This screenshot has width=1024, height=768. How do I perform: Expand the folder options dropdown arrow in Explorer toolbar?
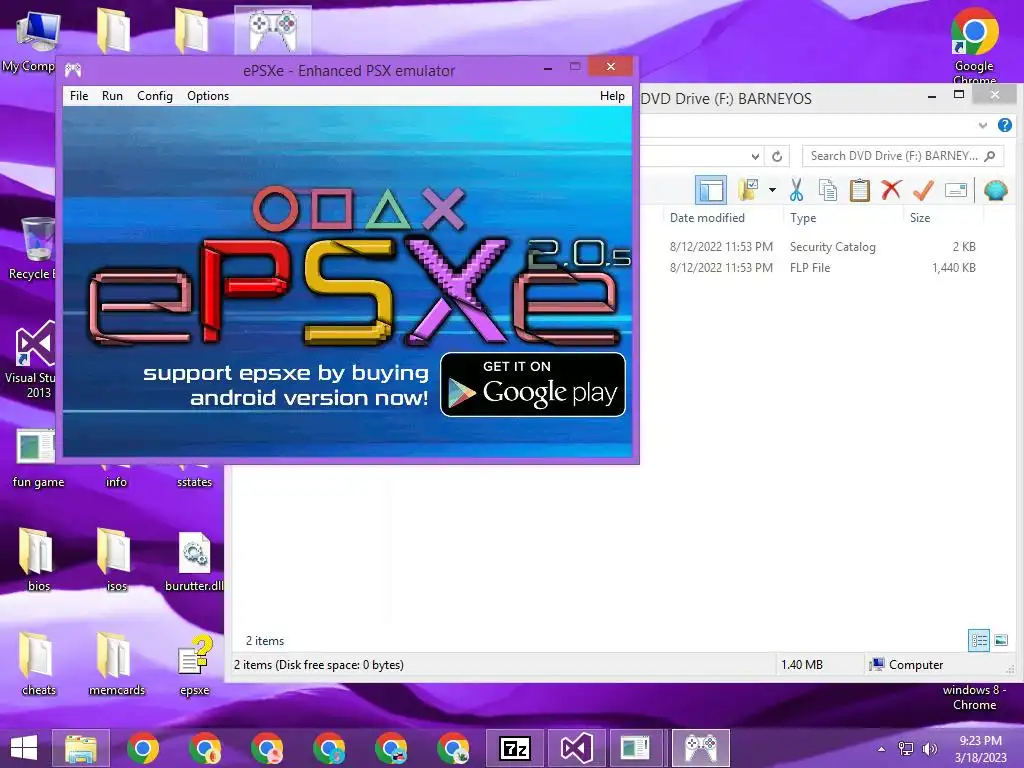coord(773,190)
